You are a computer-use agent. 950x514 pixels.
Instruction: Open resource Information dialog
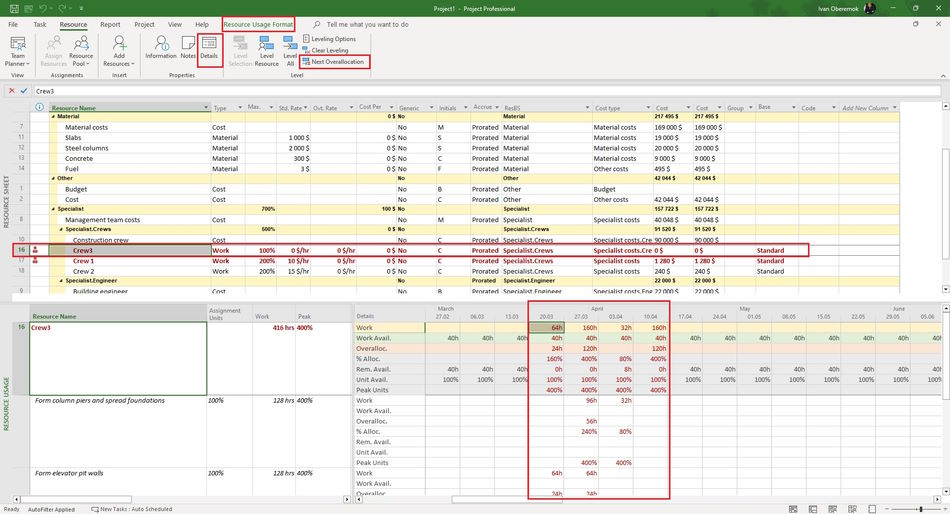(161, 47)
